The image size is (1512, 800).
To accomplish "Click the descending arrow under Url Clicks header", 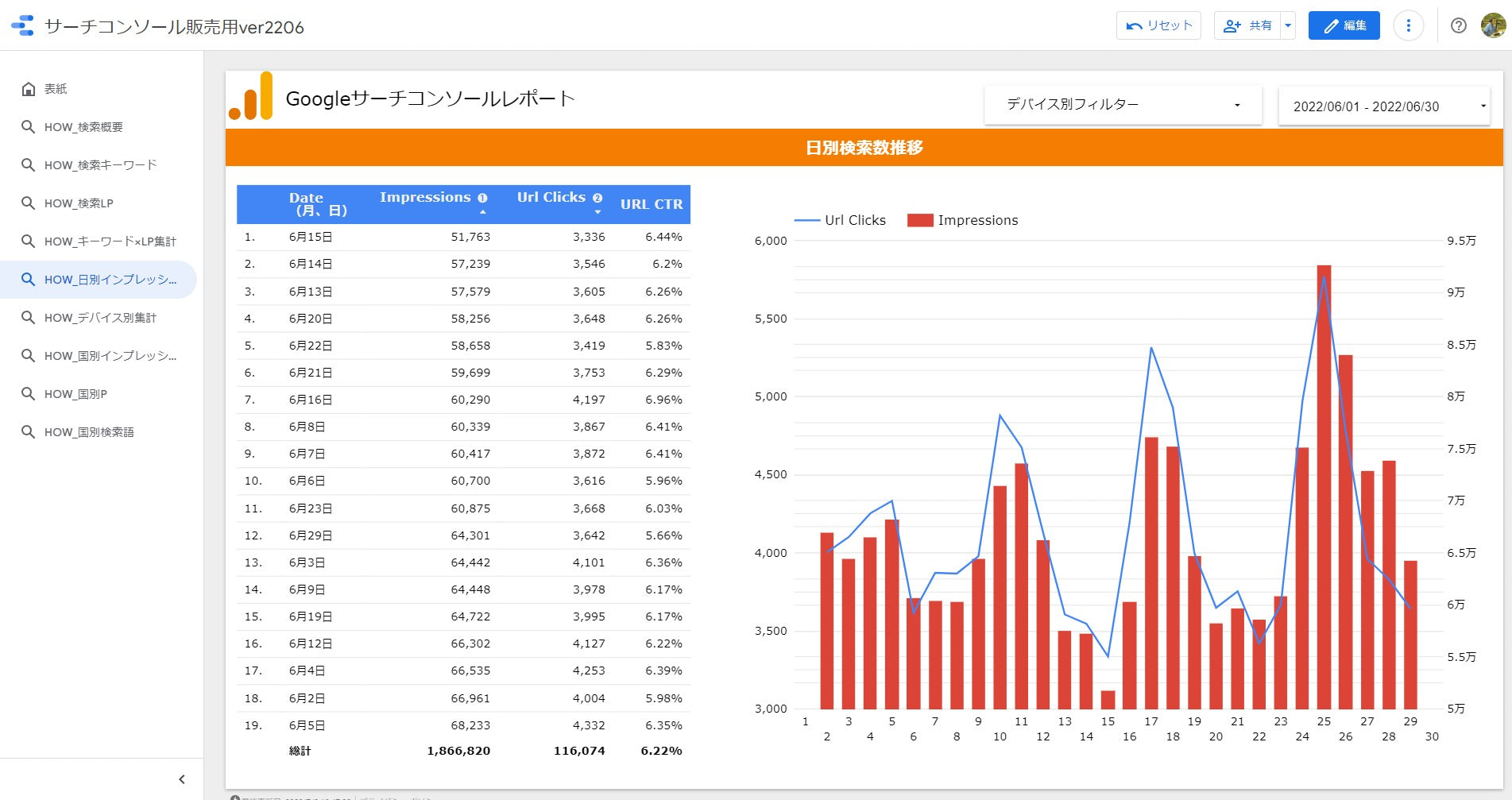I will [597, 212].
